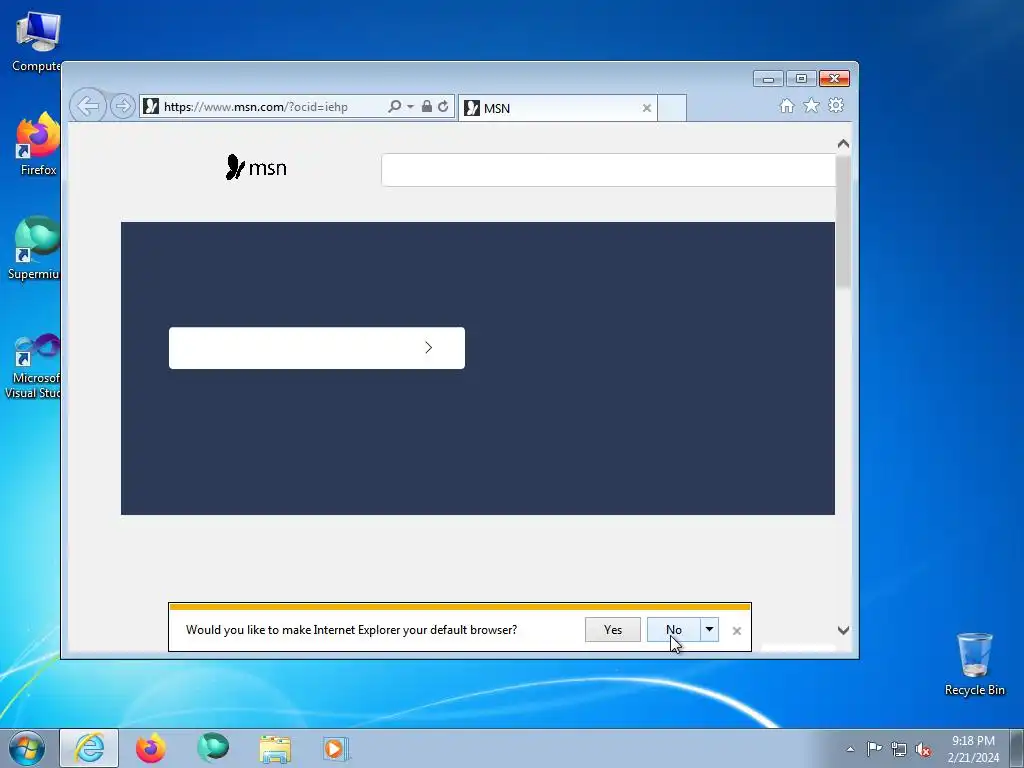Open the network tray icon

pos(899,749)
